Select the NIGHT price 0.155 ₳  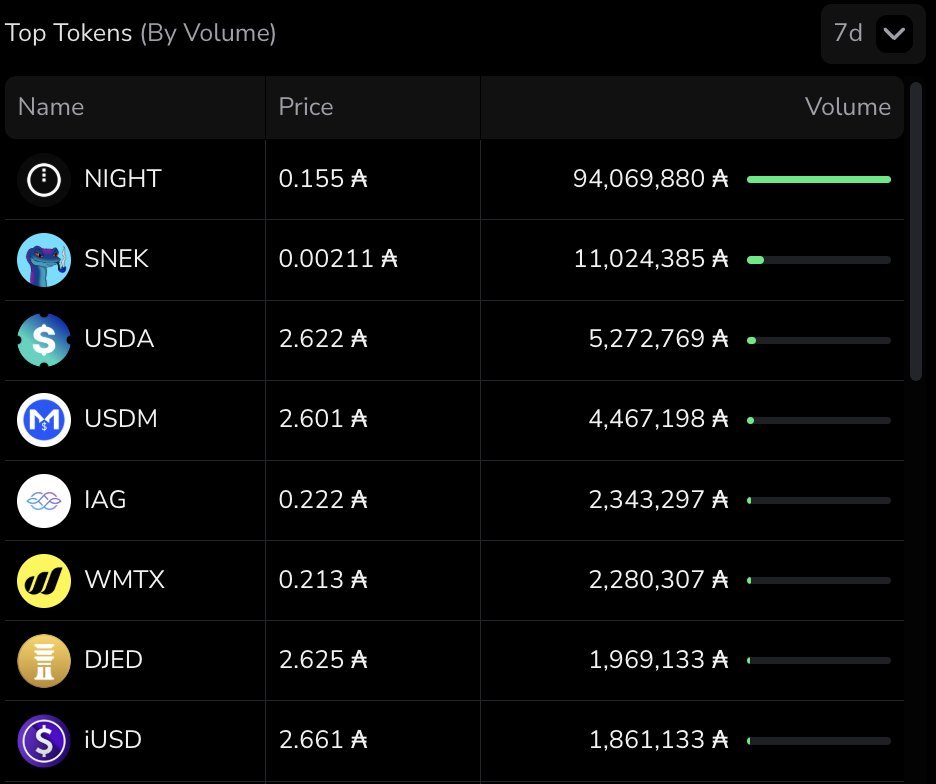tap(323, 179)
